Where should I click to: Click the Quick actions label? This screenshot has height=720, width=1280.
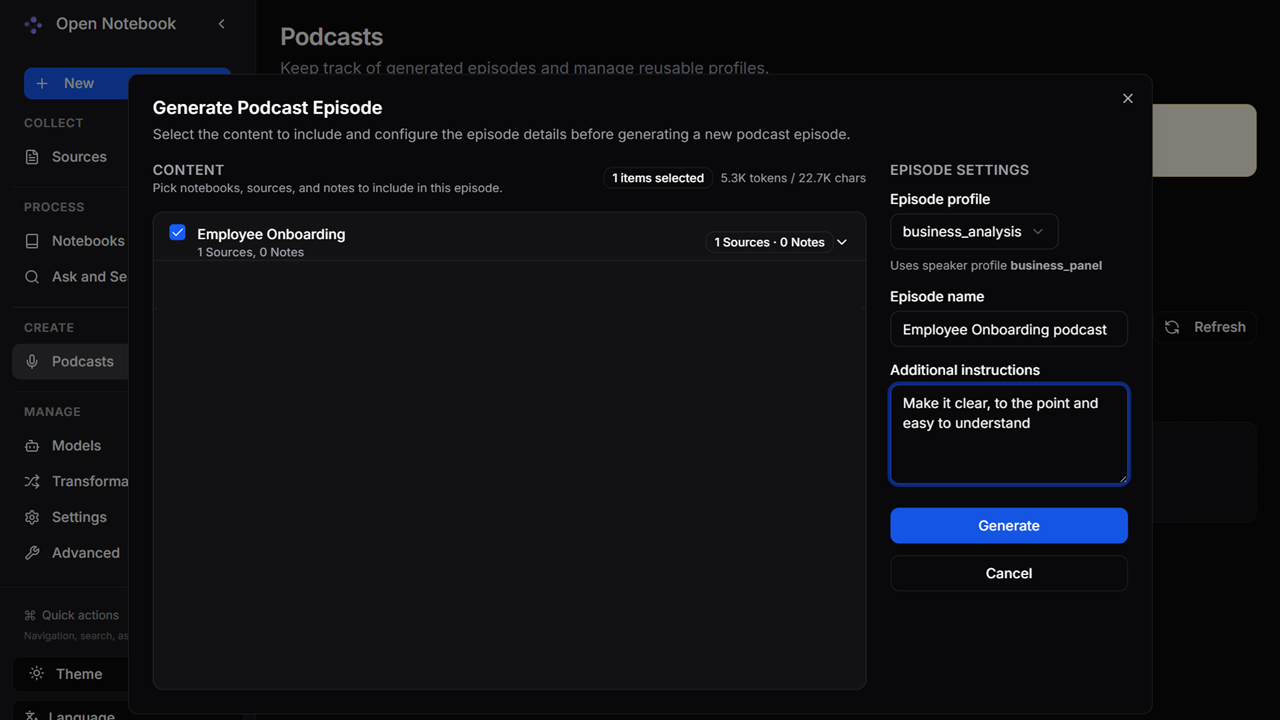(x=80, y=616)
